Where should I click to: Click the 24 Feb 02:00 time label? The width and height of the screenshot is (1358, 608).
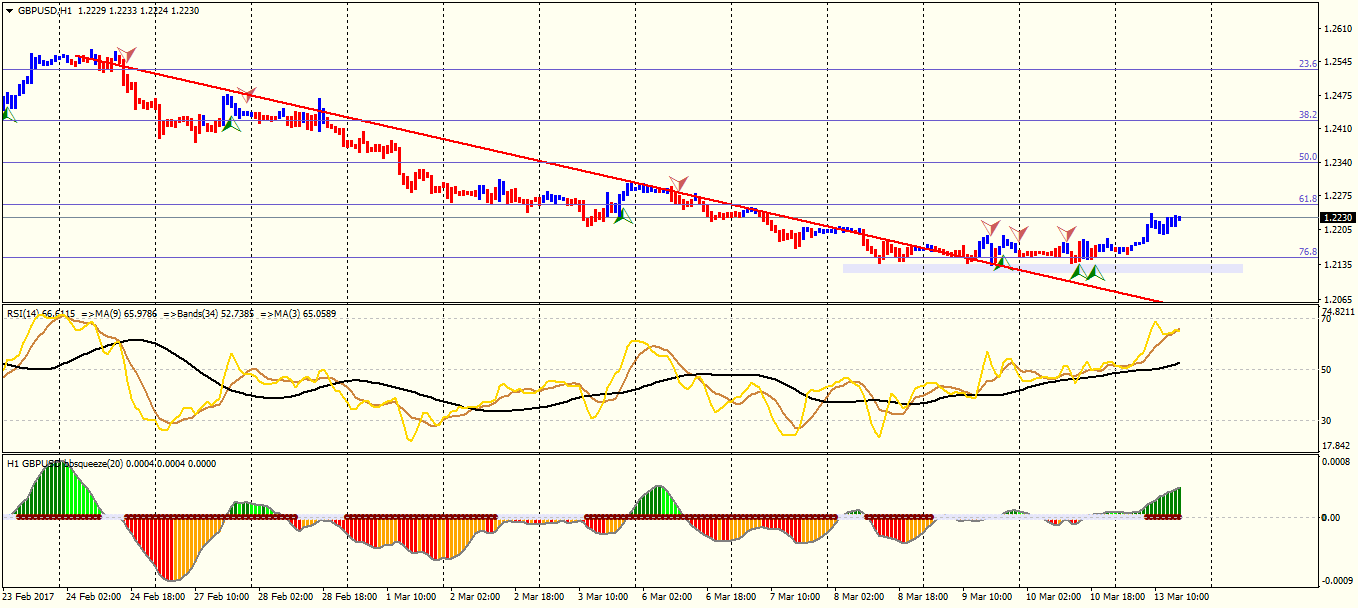tap(95, 597)
